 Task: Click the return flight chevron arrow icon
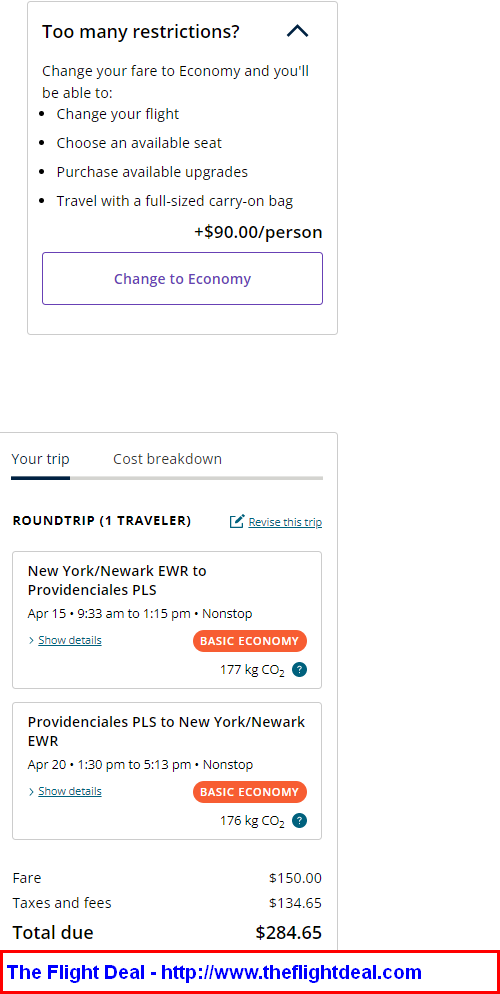[x=32, y=792]
